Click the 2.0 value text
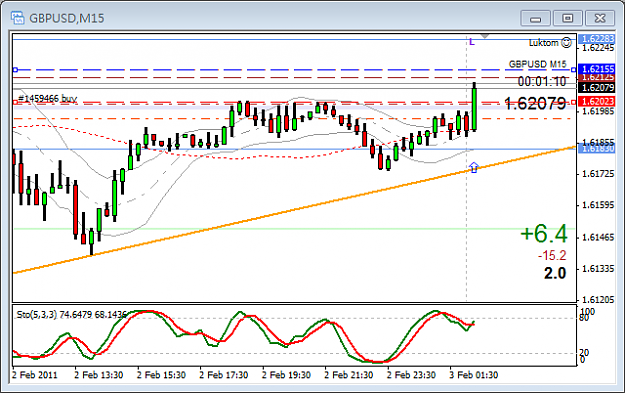The height and width of the screenshot is (393, 625). point(555,273)
